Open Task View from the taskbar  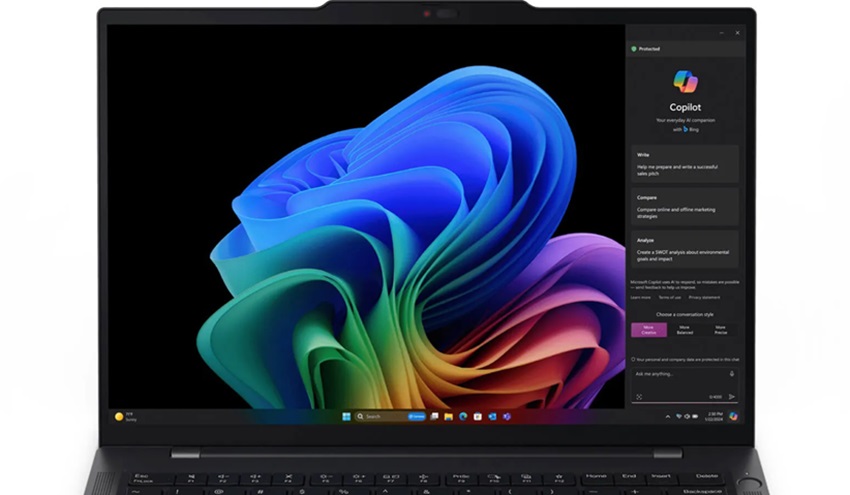tap(434, 416)
